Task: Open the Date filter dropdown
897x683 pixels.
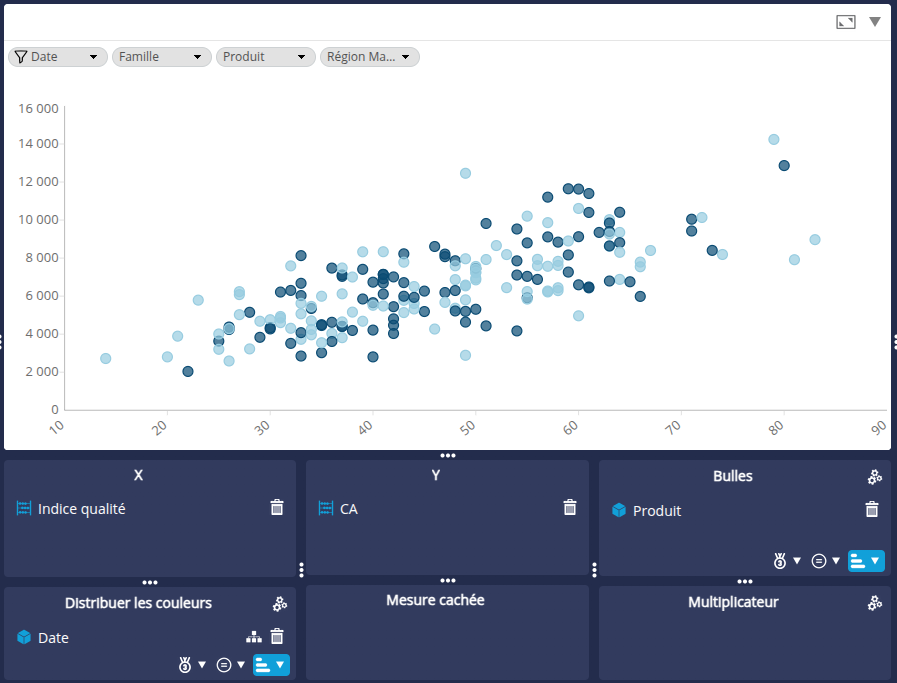Action: click(x=58, y=57)
